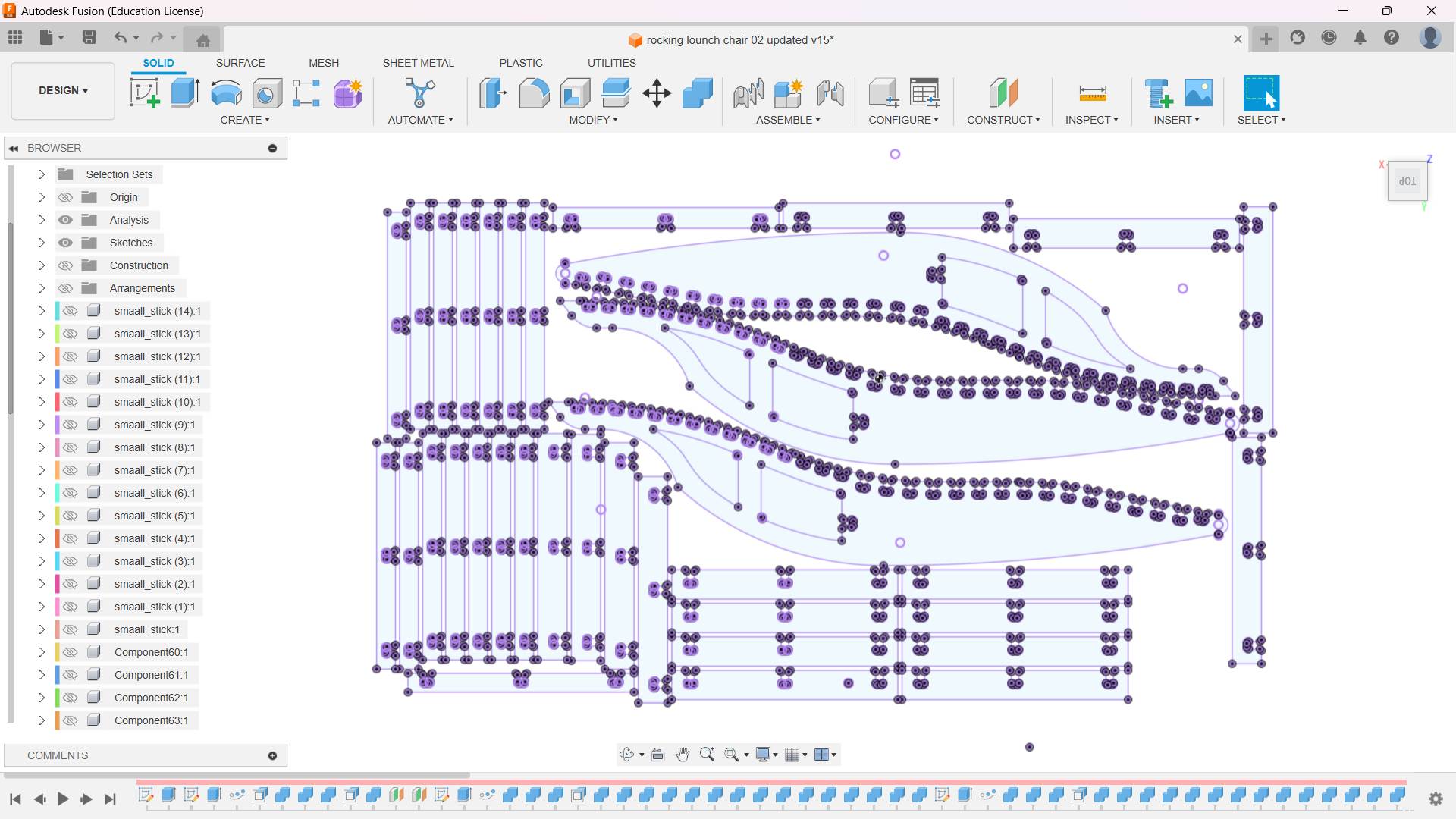The width and height of the screenshot is (1456, 819).
Task: Toggle visibility of Component60:1
Action: click(x=71, y=652)
